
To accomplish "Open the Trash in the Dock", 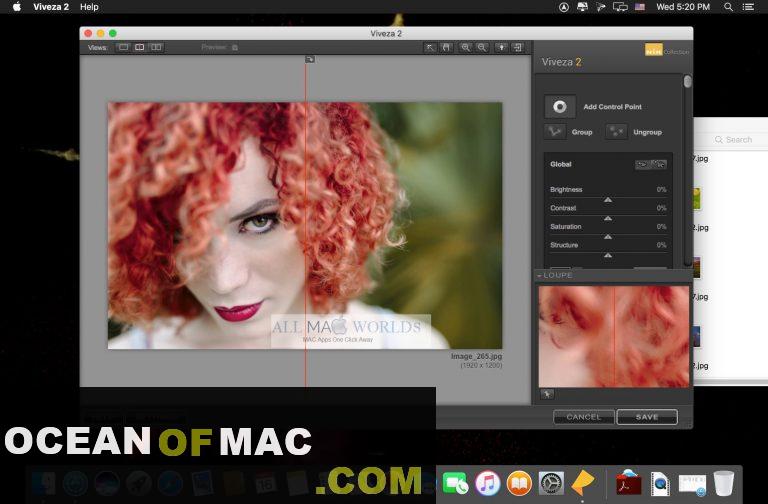I will 723,483.
